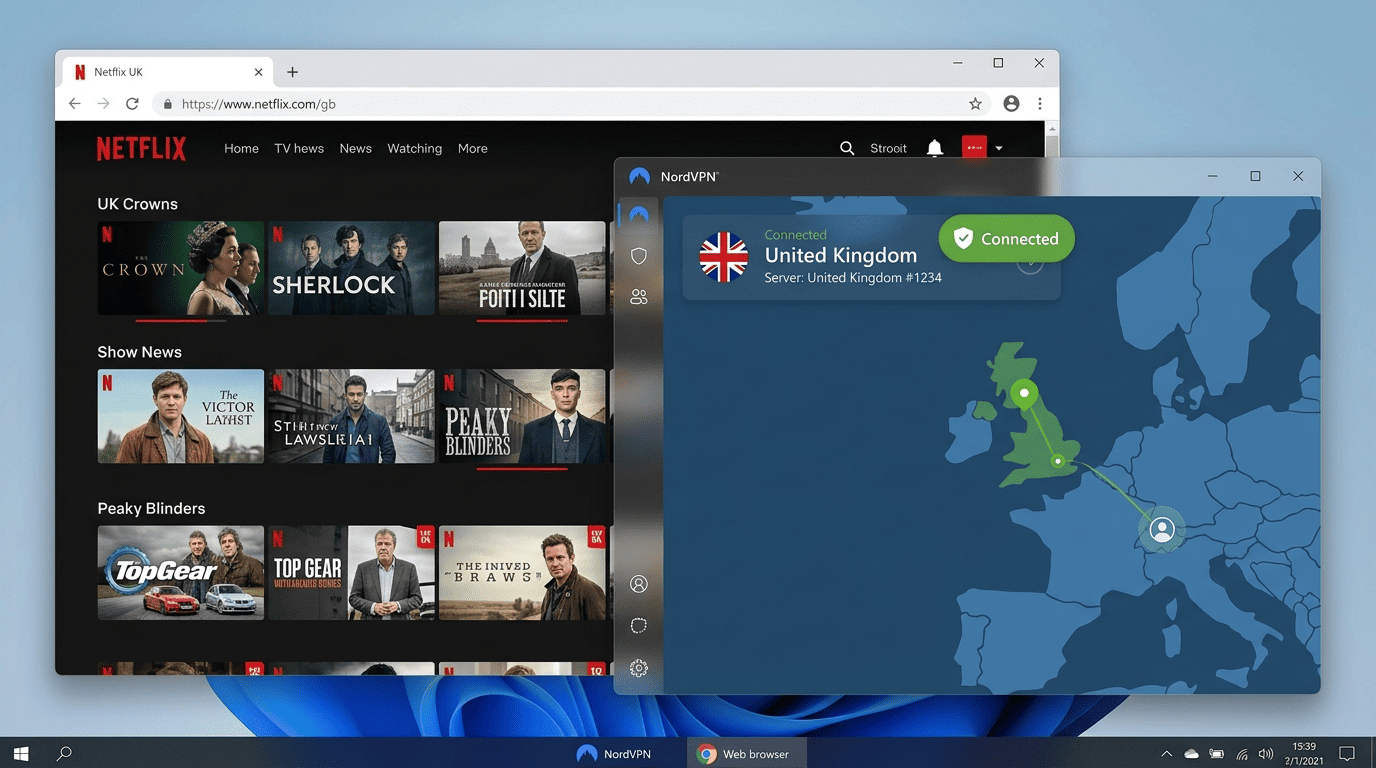Click the green Connected button in NordVPN
Image resolution: width=1376 pixels, height=768 pixels.
click(1006, 239)
